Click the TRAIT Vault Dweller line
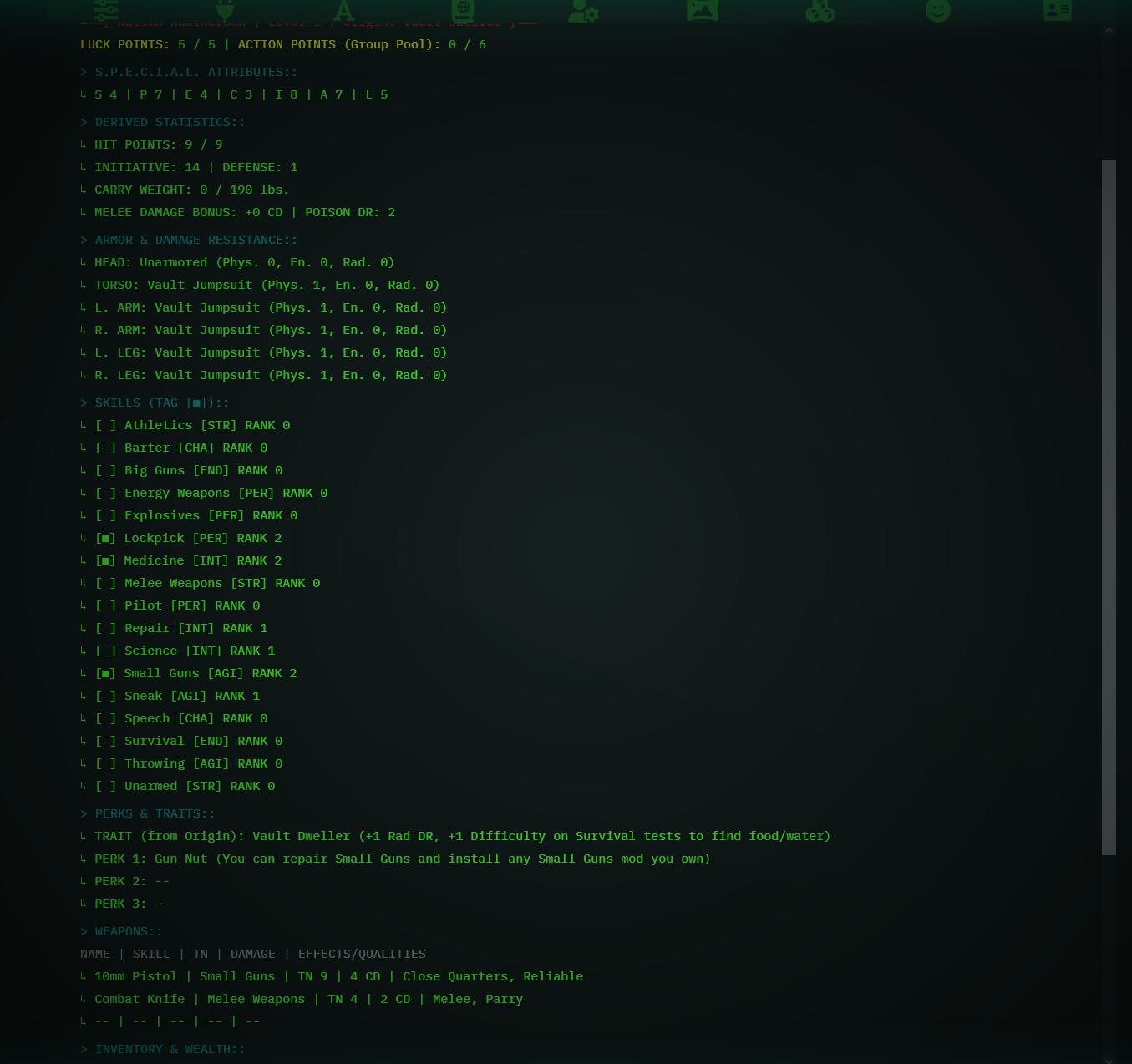The image size is (1132, 1064). pyautogui.click(x=455, y=836)
